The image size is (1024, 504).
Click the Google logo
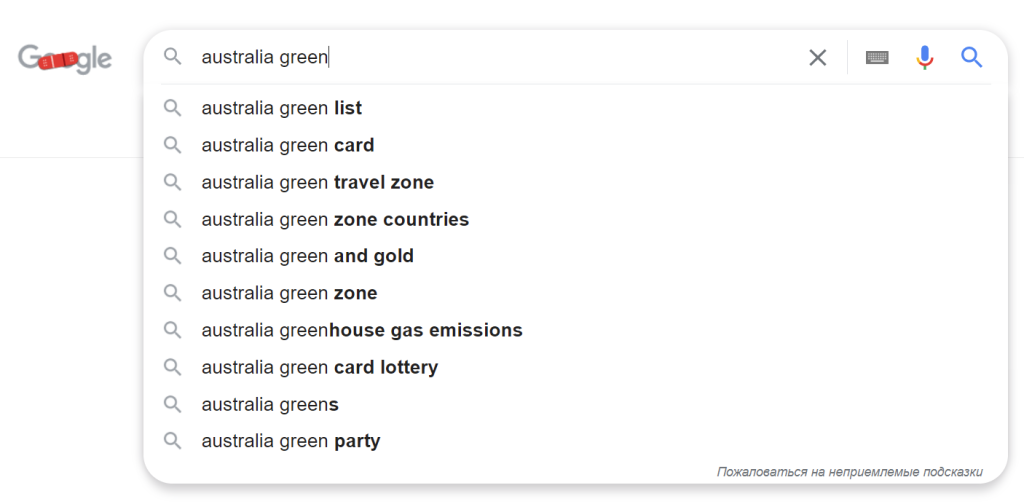(x=65, y=59)
